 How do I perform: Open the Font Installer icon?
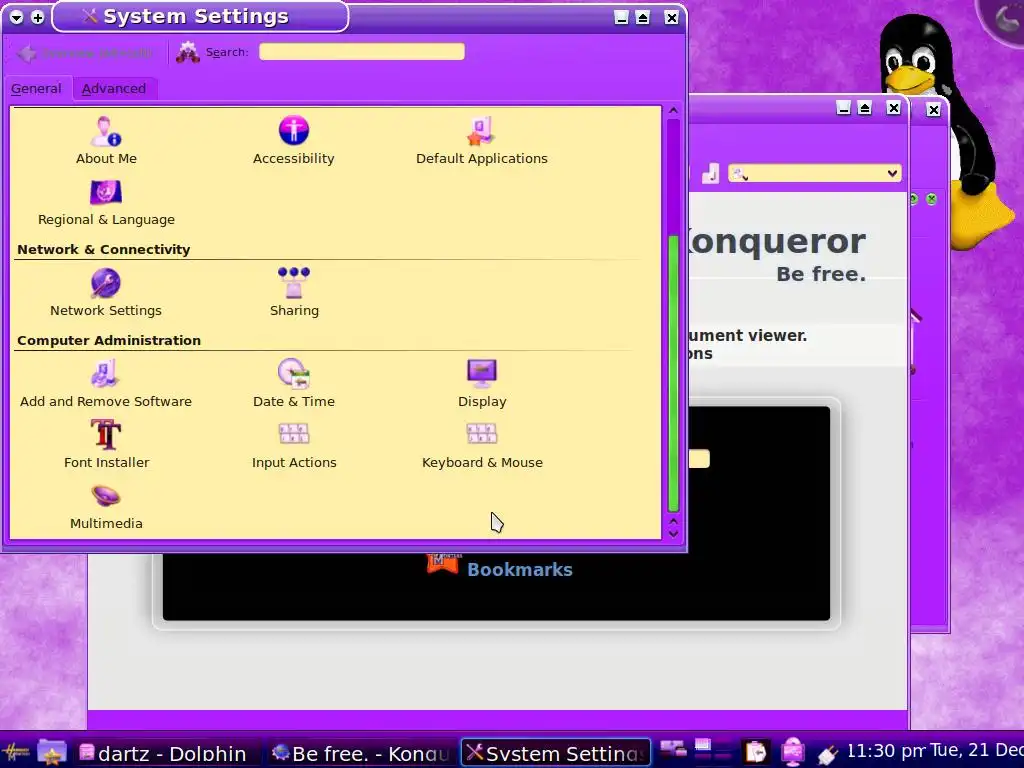point(106,434)
